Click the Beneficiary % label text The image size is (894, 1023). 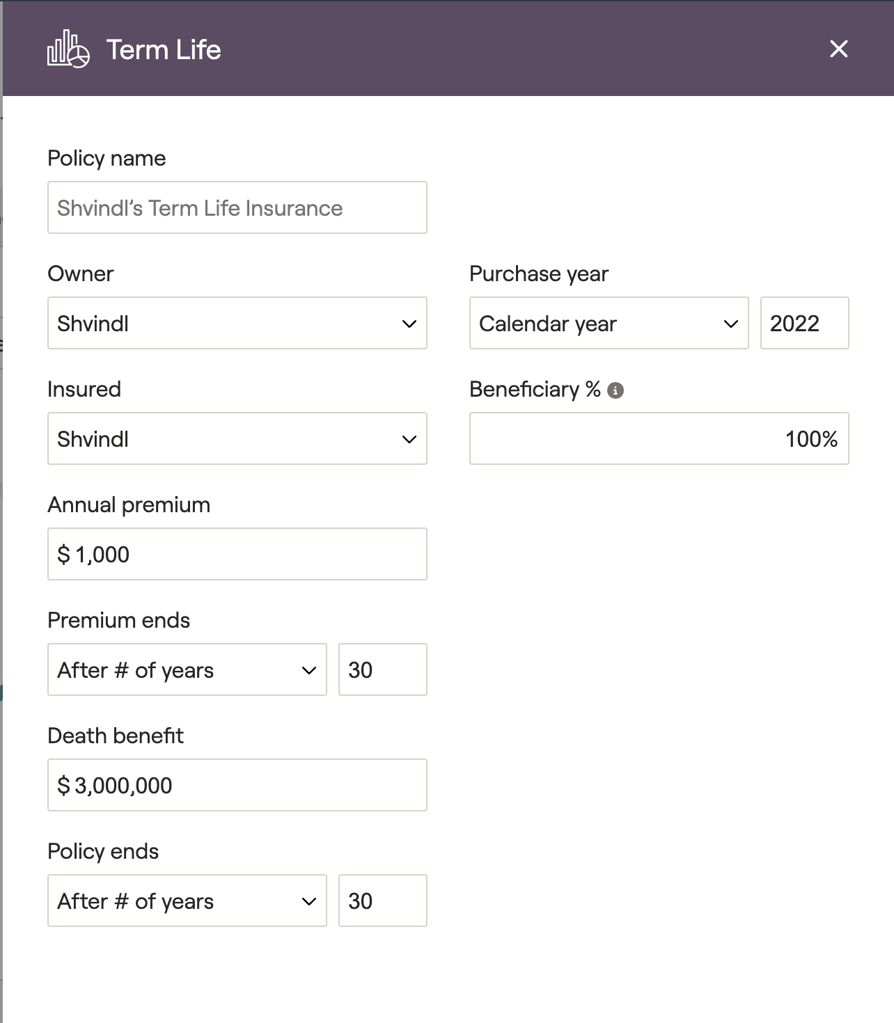coord(535,390)
